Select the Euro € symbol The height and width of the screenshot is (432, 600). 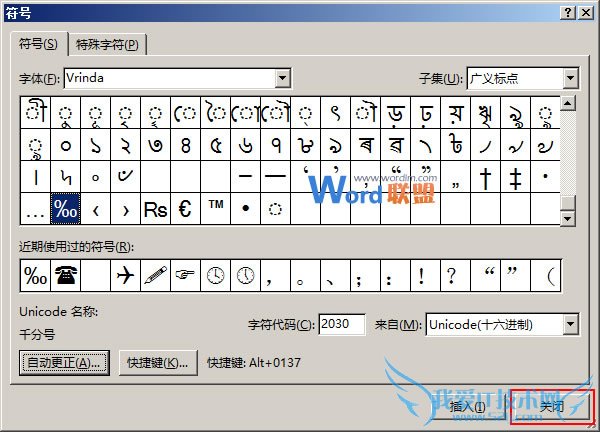click(x=185, y=209)
